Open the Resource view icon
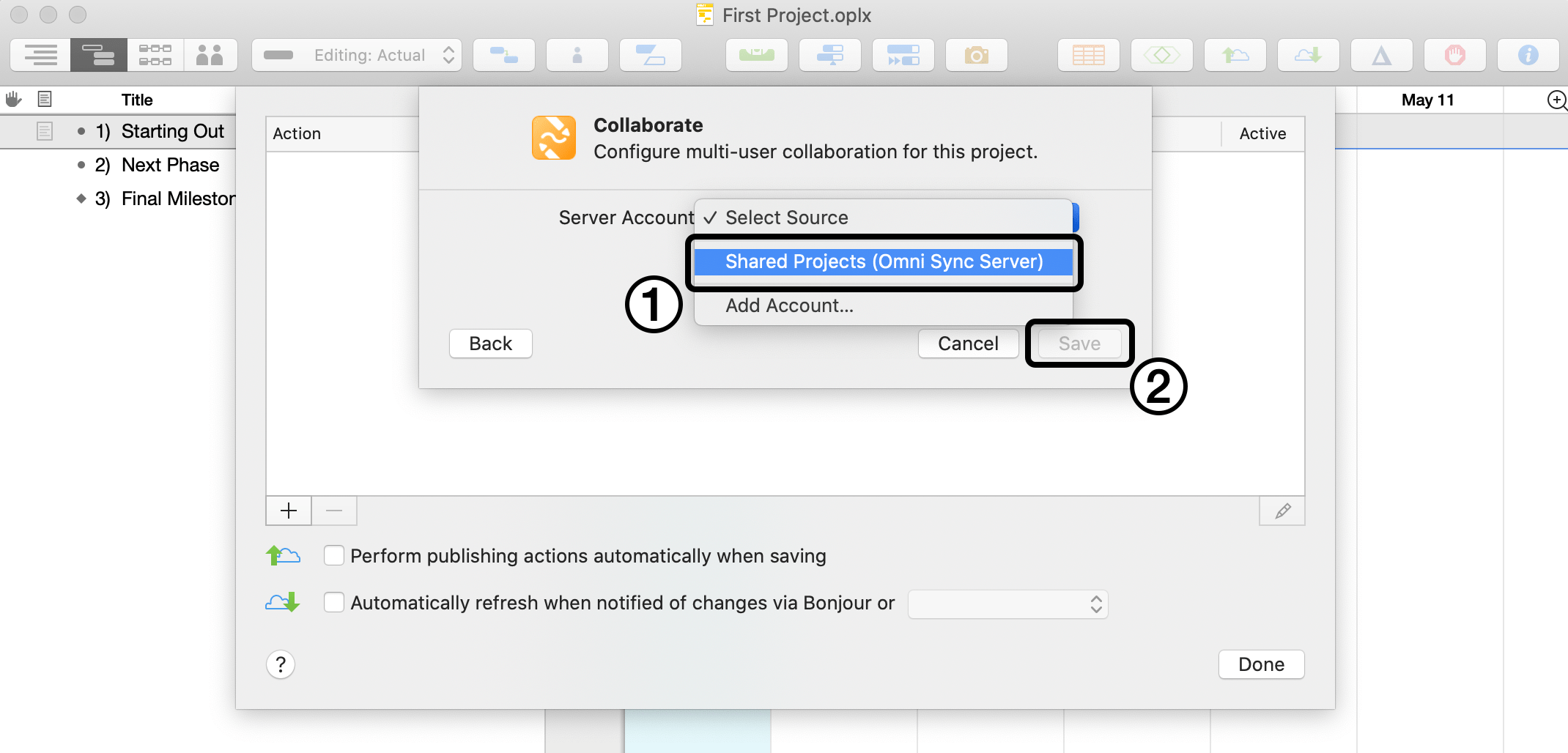1568x753 pixels. point(210,55)
